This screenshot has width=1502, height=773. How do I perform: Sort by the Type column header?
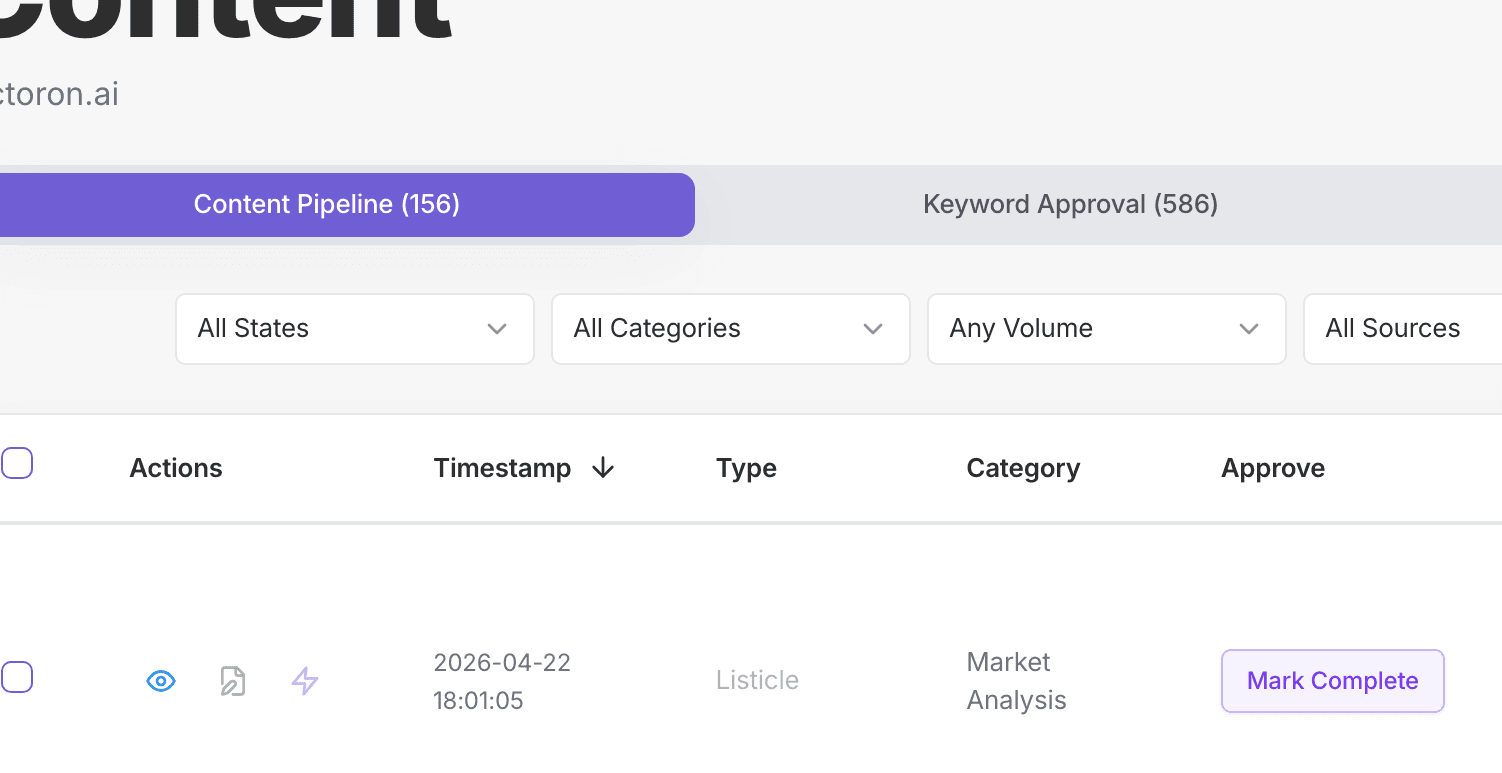pos(746,467)
